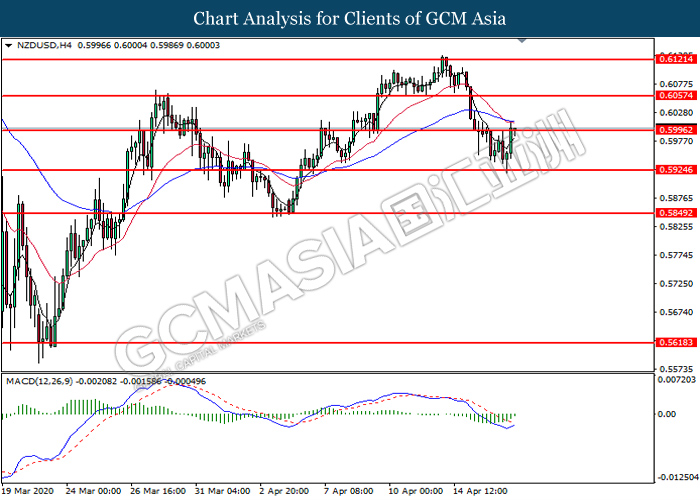Click the 0.57250 price axis value
The width and height of the screenshot is (700, 500).
coord(677,283)
